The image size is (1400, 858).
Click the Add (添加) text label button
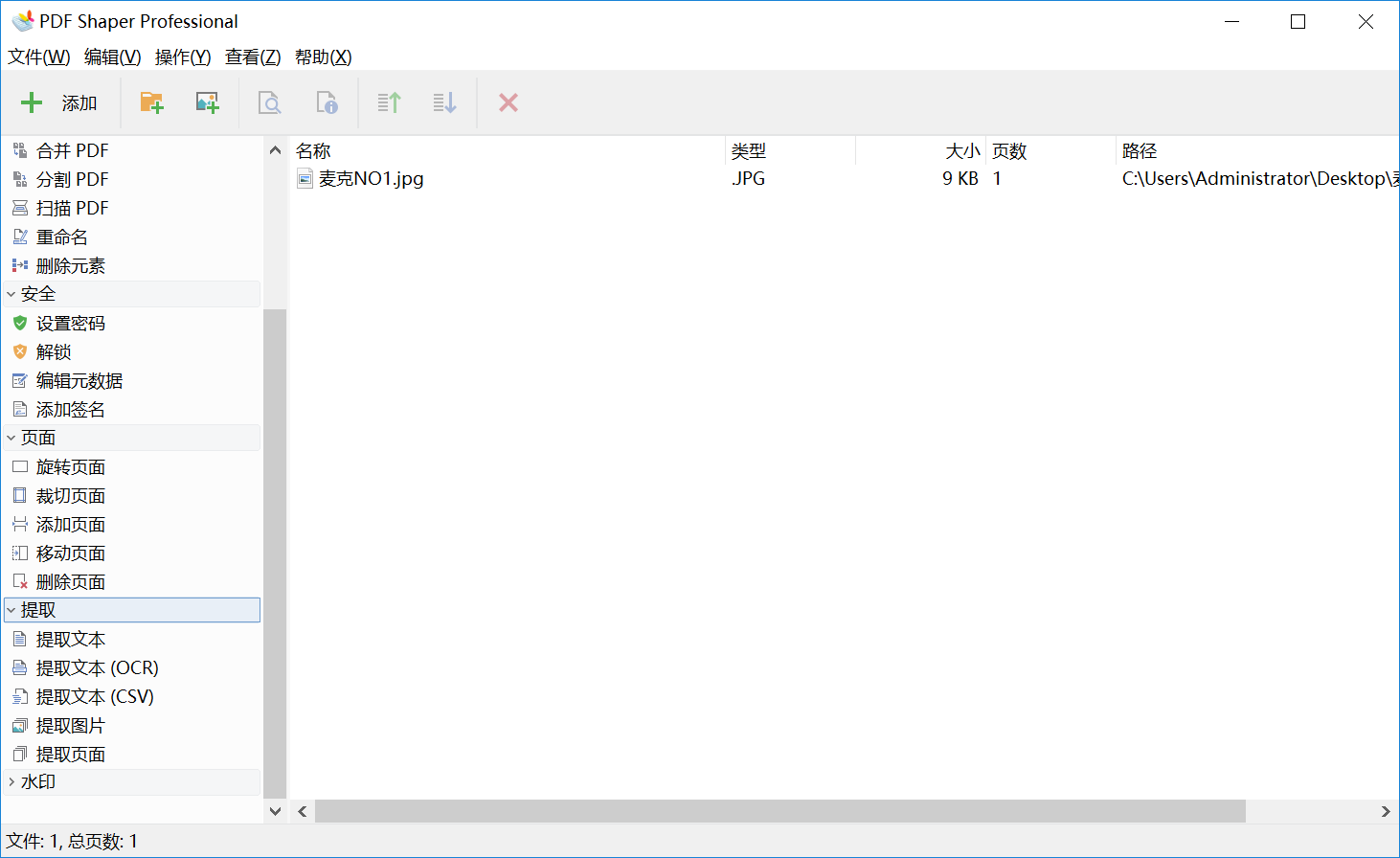point(79,102)
